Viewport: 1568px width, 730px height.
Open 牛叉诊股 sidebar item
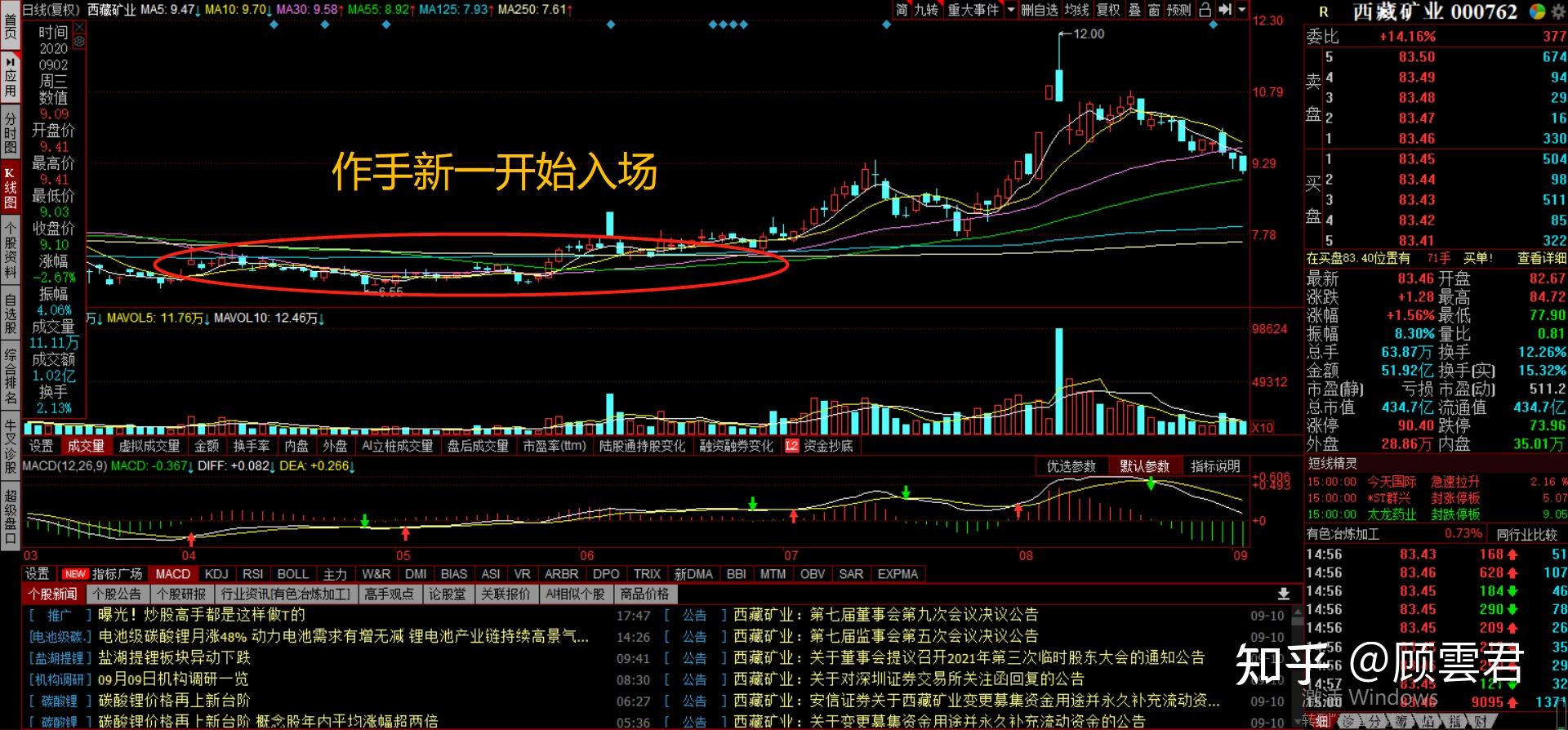coord(10,447)
